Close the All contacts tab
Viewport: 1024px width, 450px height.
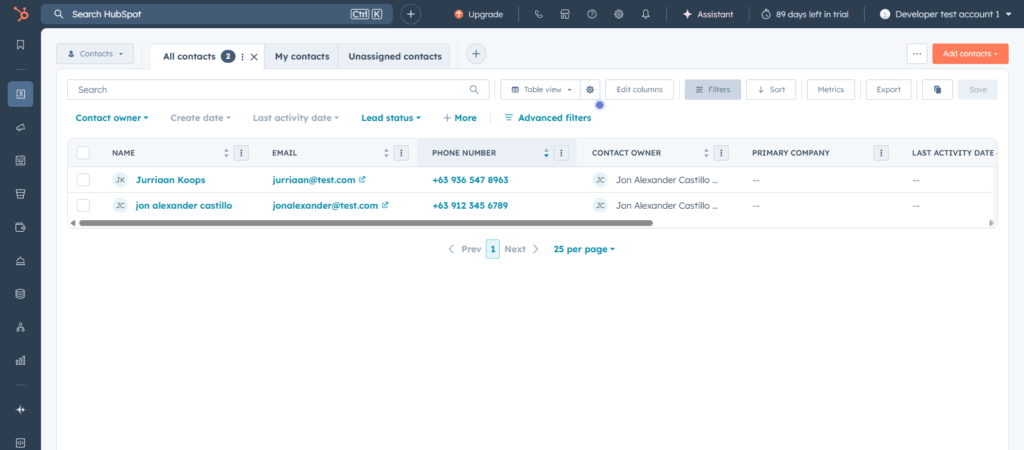click(x=254, y=57)
